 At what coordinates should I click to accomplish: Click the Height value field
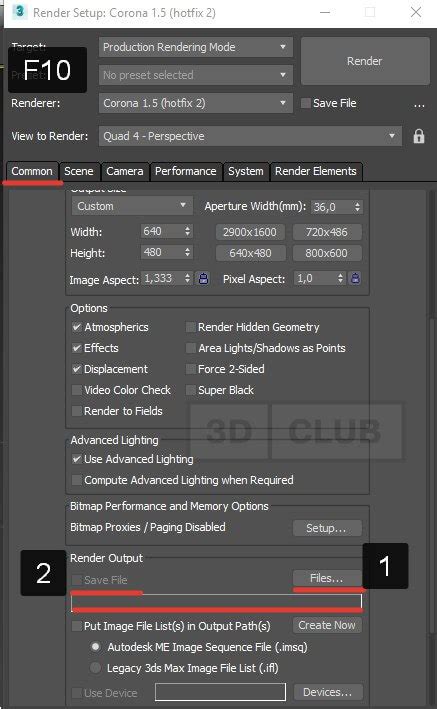click(162, 252)
